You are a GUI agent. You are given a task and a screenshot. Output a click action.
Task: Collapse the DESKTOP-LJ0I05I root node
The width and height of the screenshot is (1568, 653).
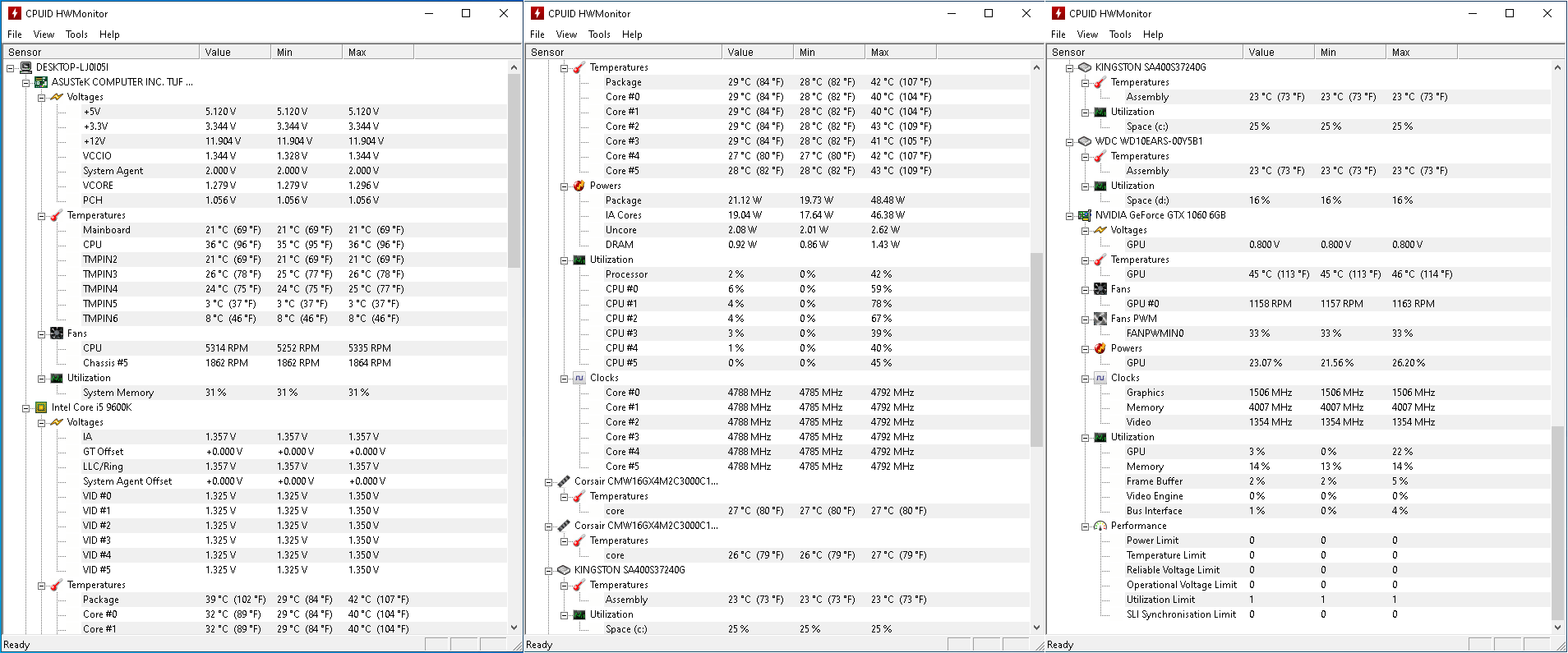(11, 68)
